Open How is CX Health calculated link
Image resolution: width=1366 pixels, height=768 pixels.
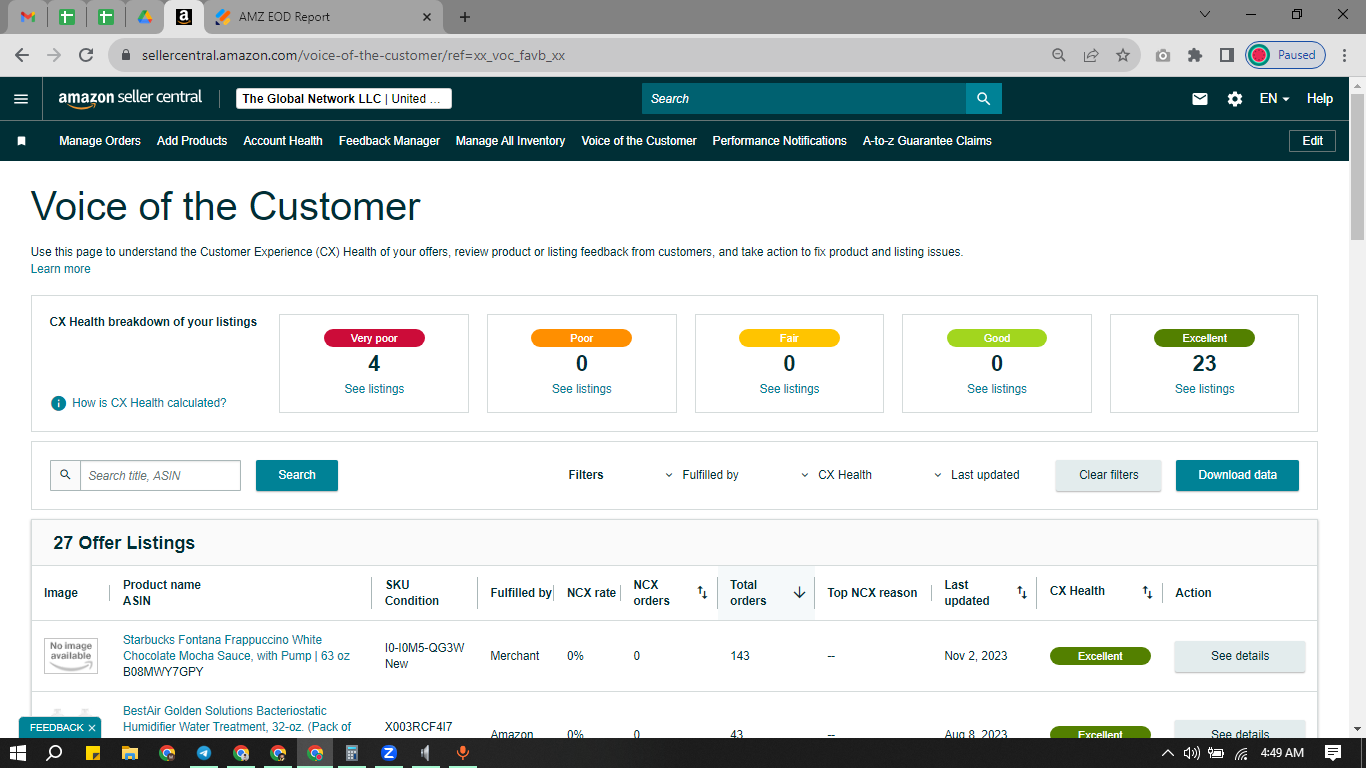coord(150,403)
